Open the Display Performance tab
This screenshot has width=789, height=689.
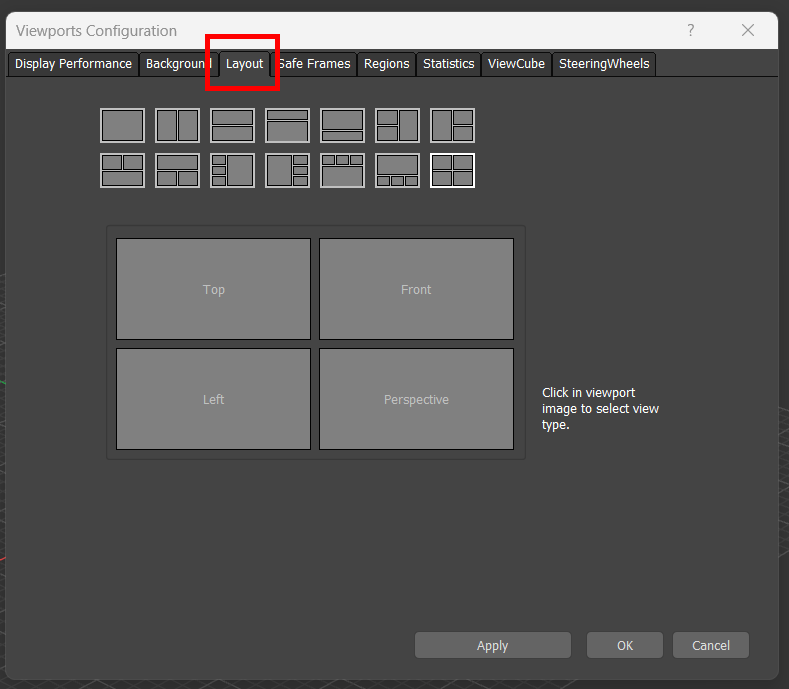coord(73,64)
